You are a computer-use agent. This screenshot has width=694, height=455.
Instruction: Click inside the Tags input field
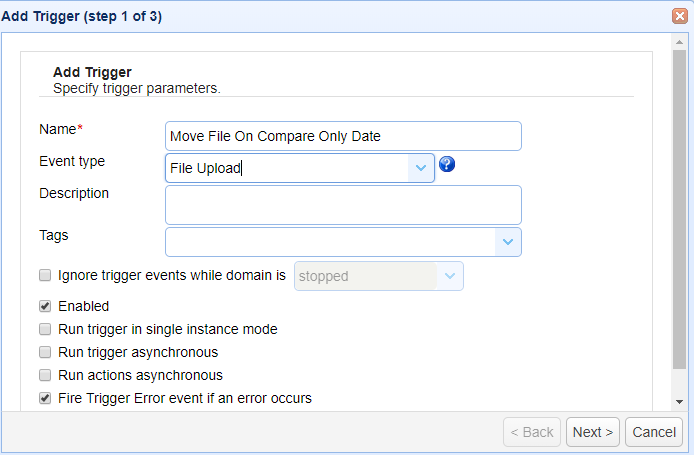330,242
